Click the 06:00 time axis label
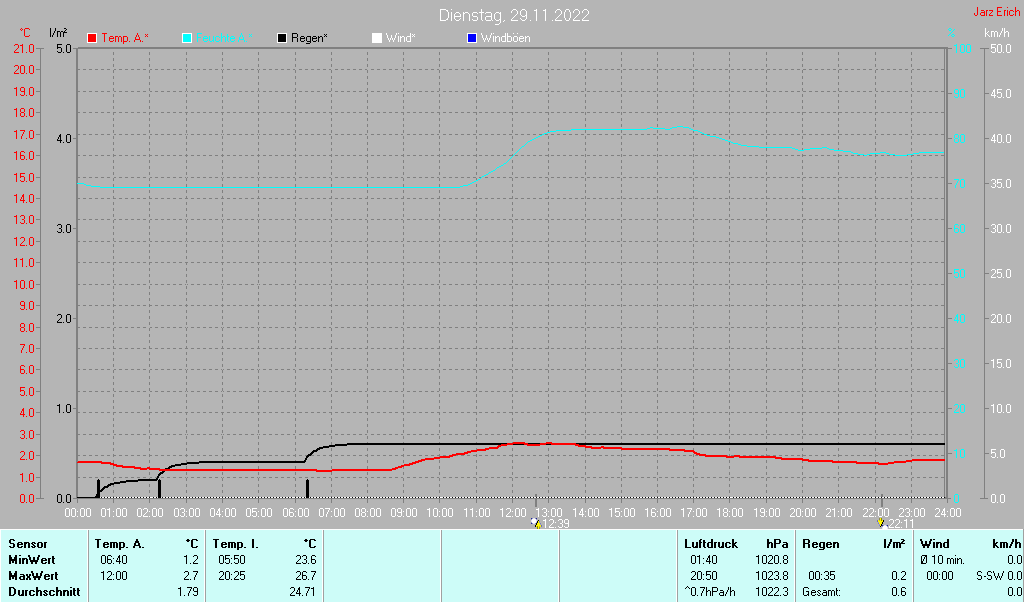The width and height of the screenshot is (1024, 602). [295, 513]
